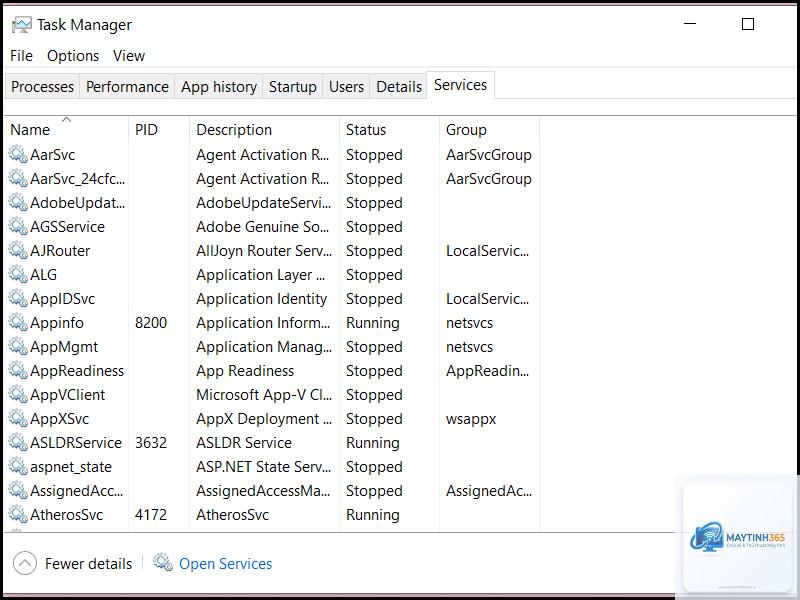Switch to the App history tab
Viewport: 800px width, 600px height.
click(x=219, y=87)
